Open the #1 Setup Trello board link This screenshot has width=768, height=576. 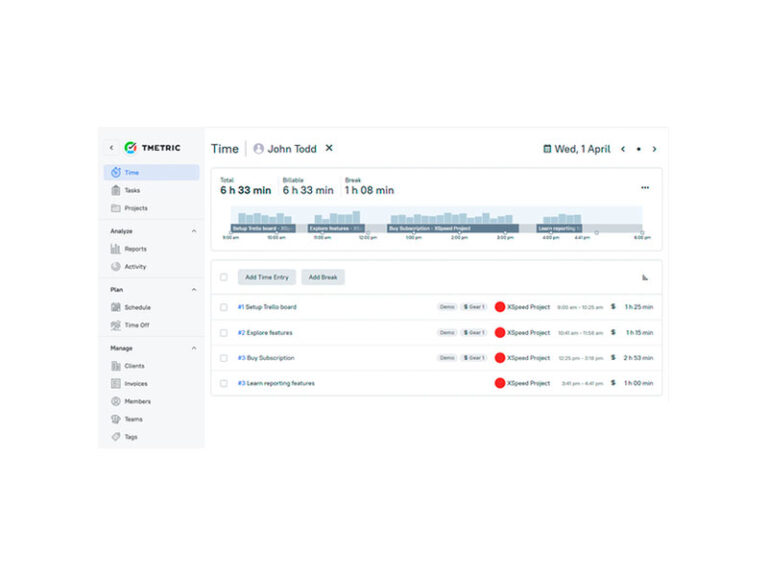click(267, 307)
